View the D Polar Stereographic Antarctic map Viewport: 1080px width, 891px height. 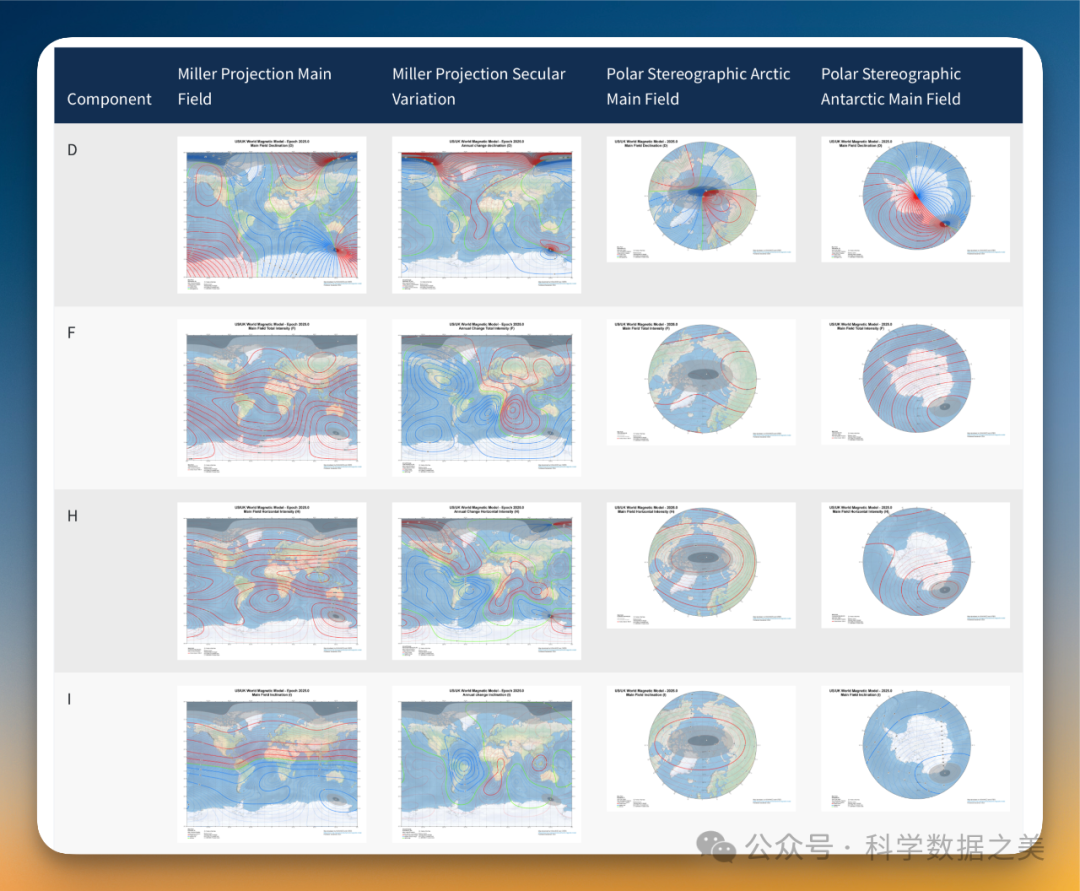(915, 199)
